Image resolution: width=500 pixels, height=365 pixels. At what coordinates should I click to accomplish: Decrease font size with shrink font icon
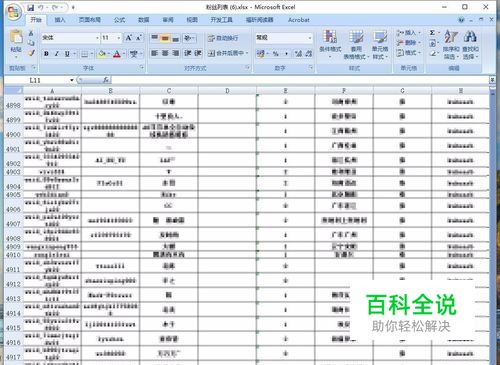(139, 38)
